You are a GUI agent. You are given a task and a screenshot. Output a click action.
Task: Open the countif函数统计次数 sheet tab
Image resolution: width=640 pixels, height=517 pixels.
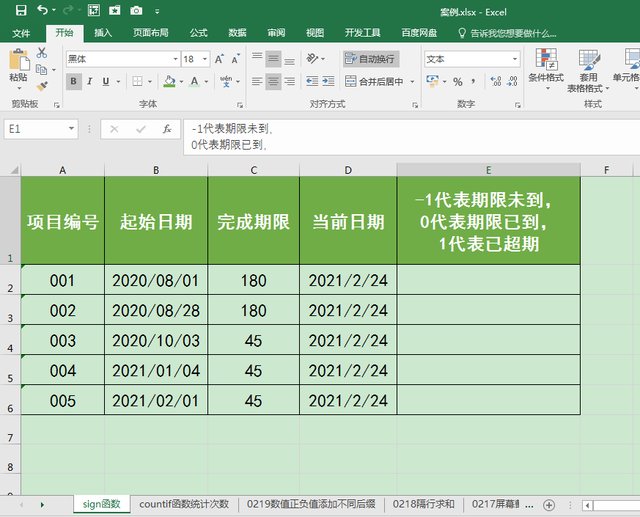point(184,504)
